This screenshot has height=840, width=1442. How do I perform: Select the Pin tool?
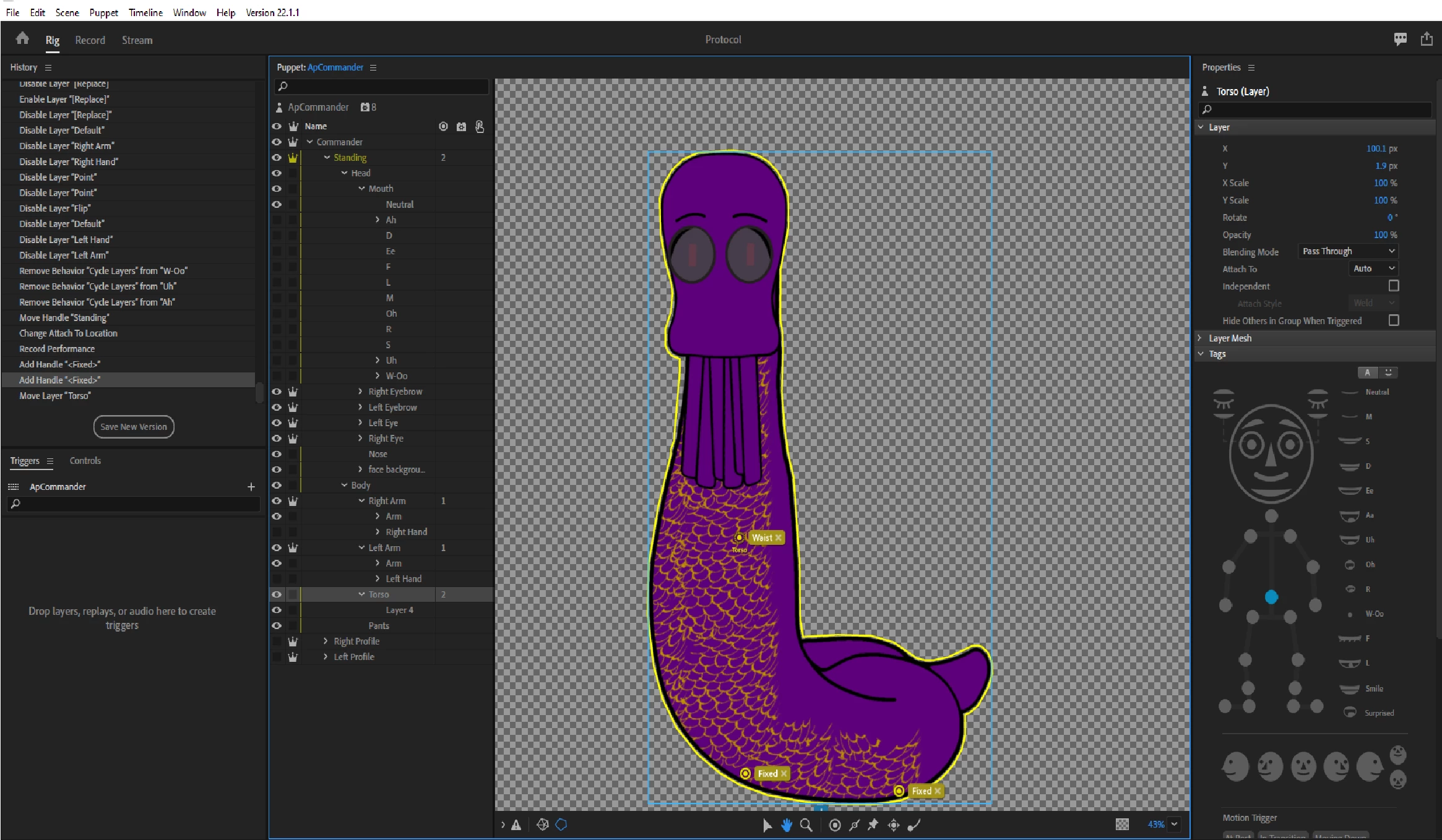873,825
